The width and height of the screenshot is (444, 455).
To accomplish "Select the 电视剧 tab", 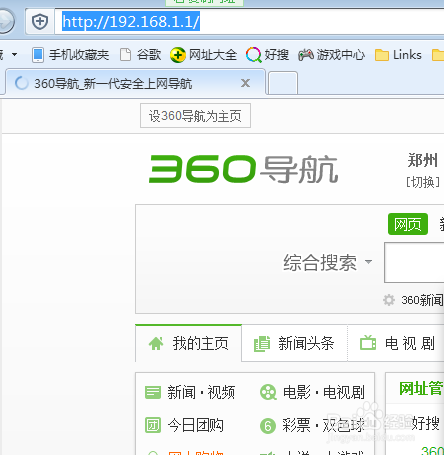I will [x=396, y=343].
